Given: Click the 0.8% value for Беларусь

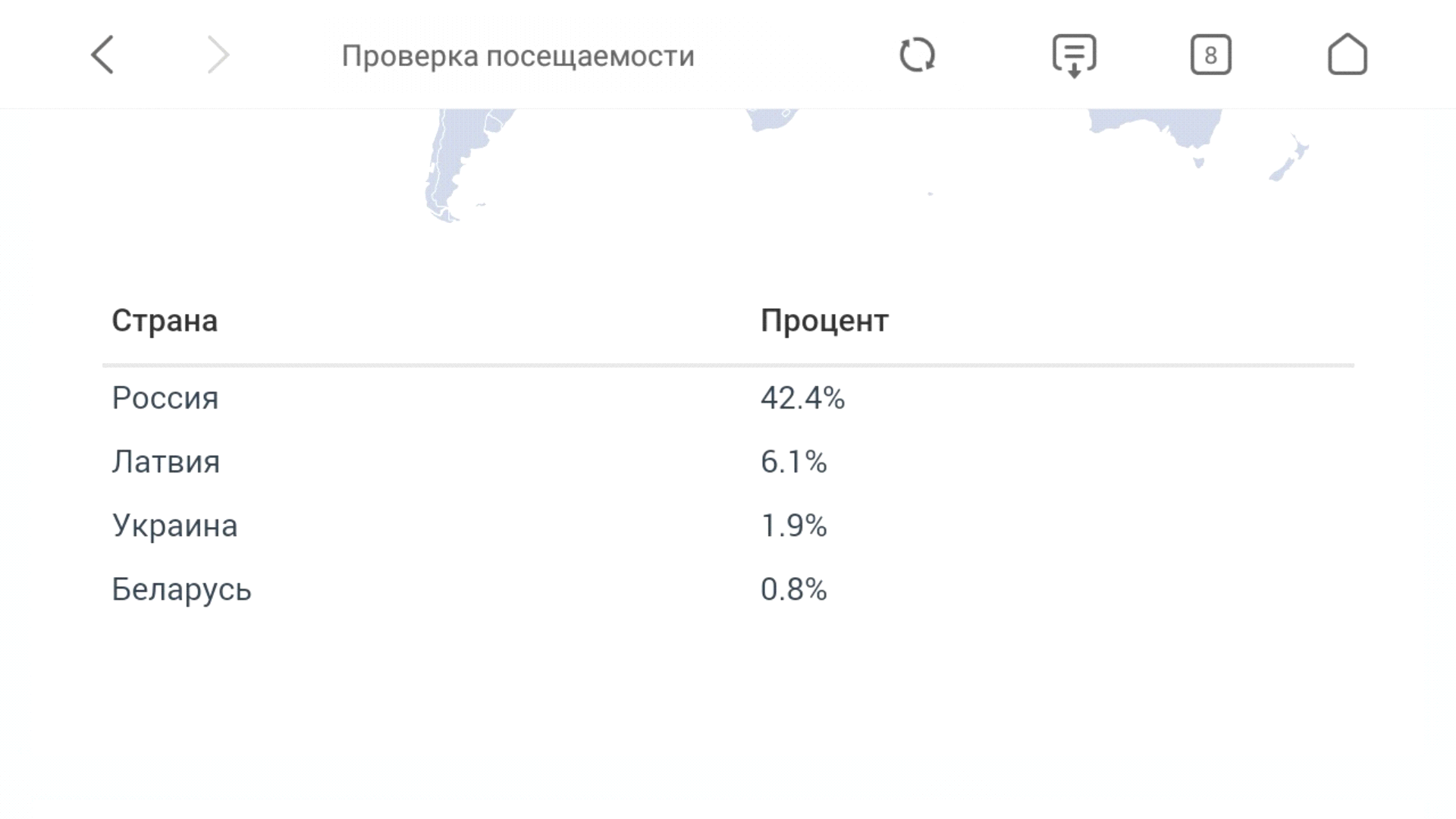Looking at the screenshot, I should coord(793,589).
